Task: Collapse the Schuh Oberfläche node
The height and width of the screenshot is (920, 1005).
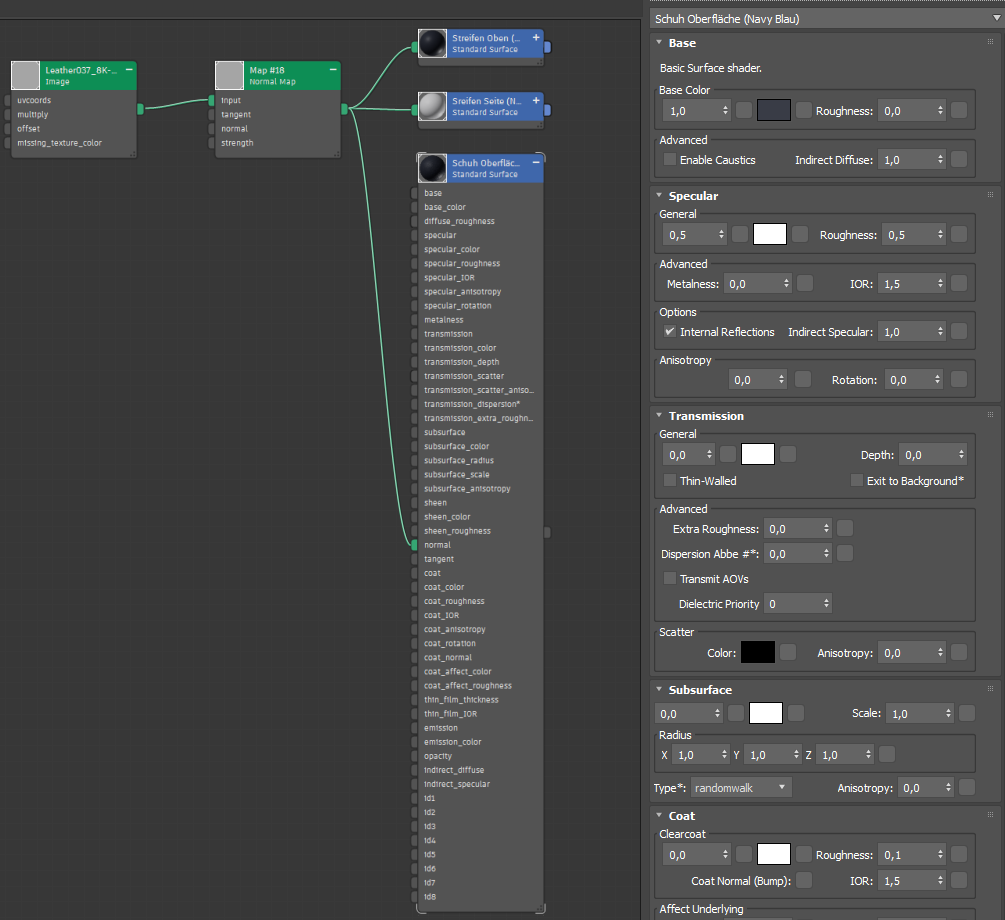Action: point(536,162)
